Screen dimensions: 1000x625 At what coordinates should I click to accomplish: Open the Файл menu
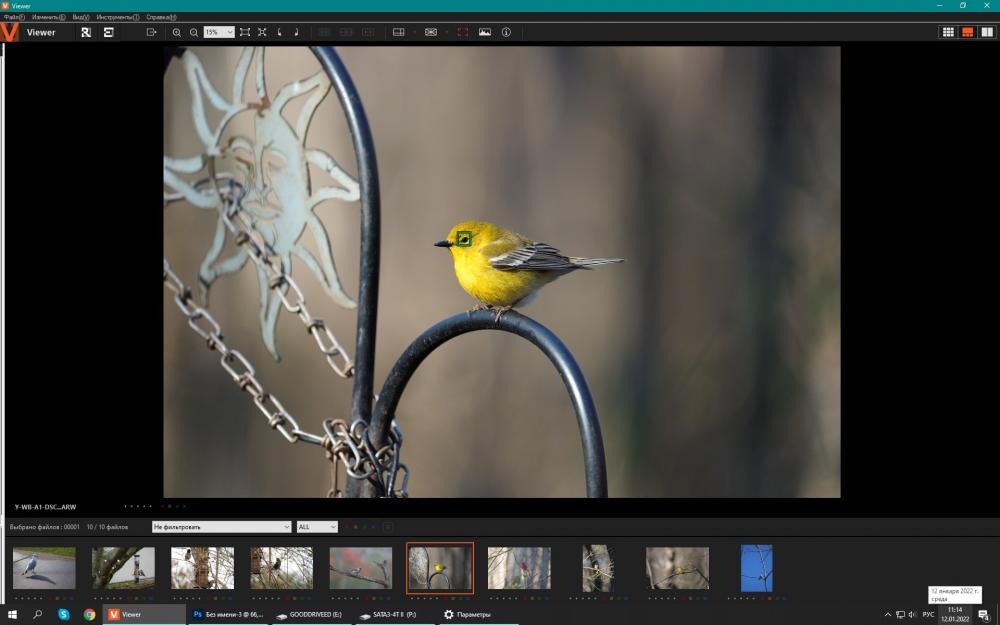tap(14, 17)
